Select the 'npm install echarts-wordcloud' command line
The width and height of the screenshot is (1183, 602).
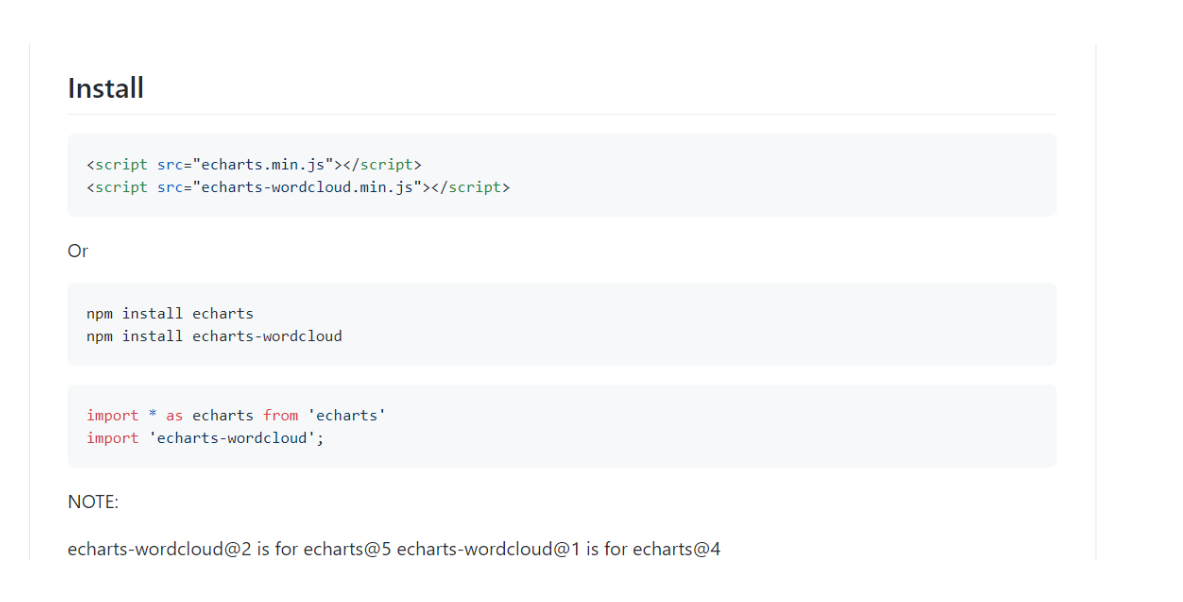(x=213, y=336)
